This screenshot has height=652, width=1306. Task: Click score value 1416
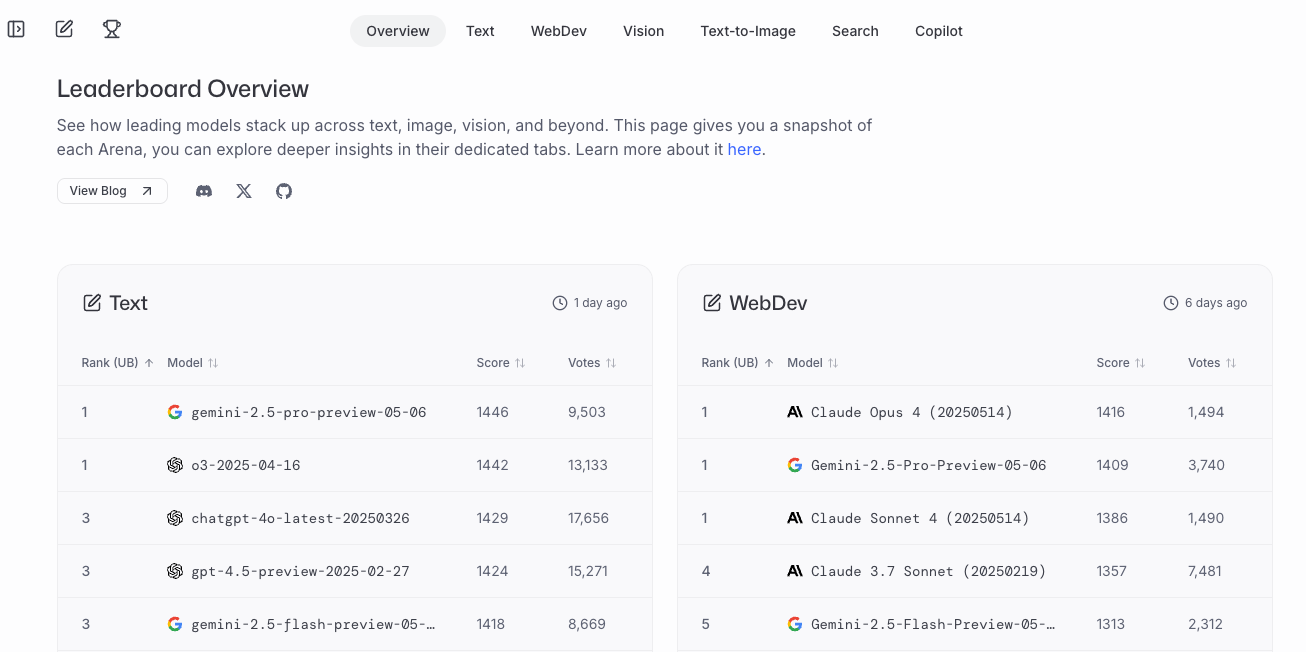pyautogui.click(x=1111, y=412)
